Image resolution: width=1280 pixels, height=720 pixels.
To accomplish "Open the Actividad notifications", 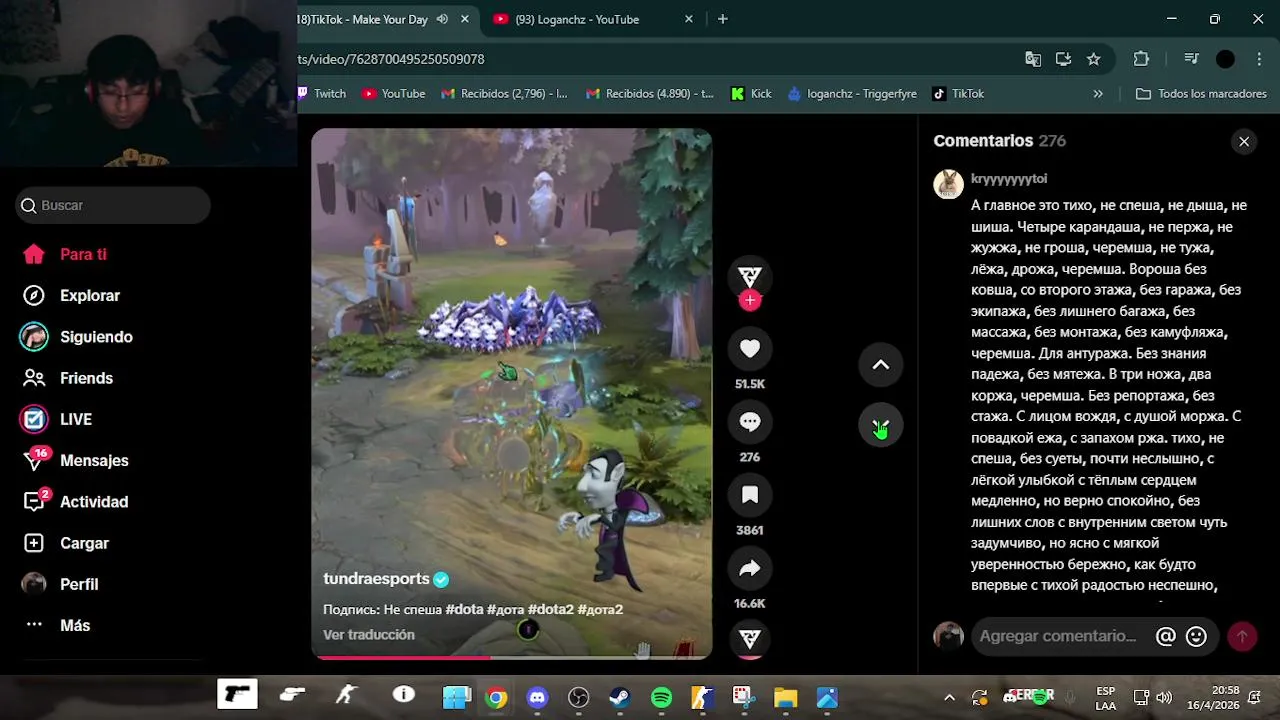I will (x=75, y=502).
